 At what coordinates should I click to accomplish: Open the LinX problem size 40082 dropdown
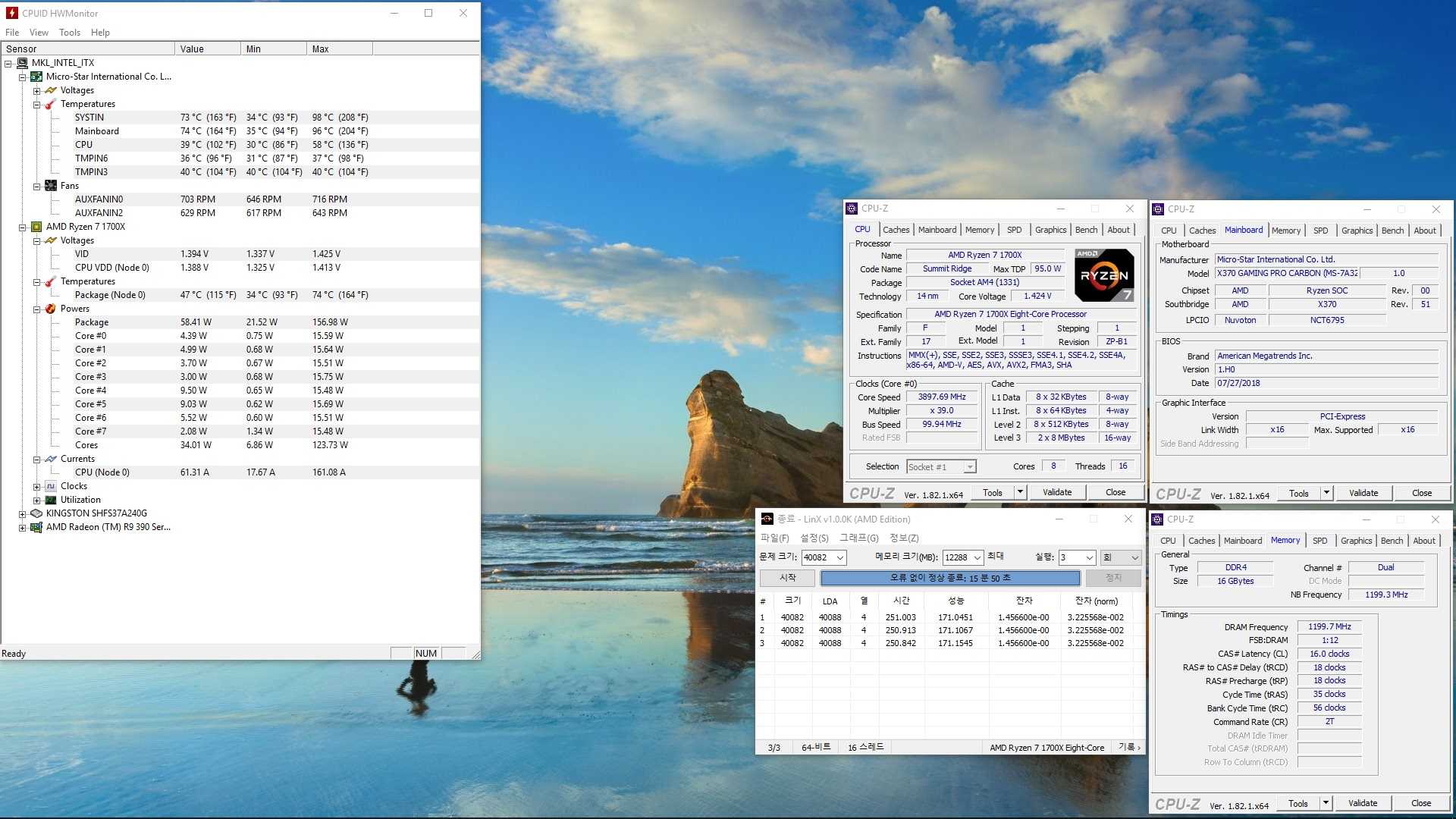[x=839, y=557]
